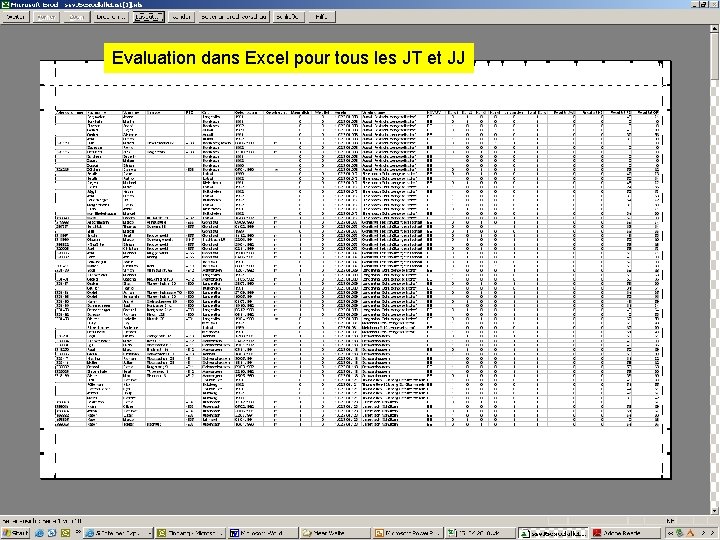Screen dimensions: 720x540
Task: Click the yellow quick launch icon
Action: click(x=65, y=533)
